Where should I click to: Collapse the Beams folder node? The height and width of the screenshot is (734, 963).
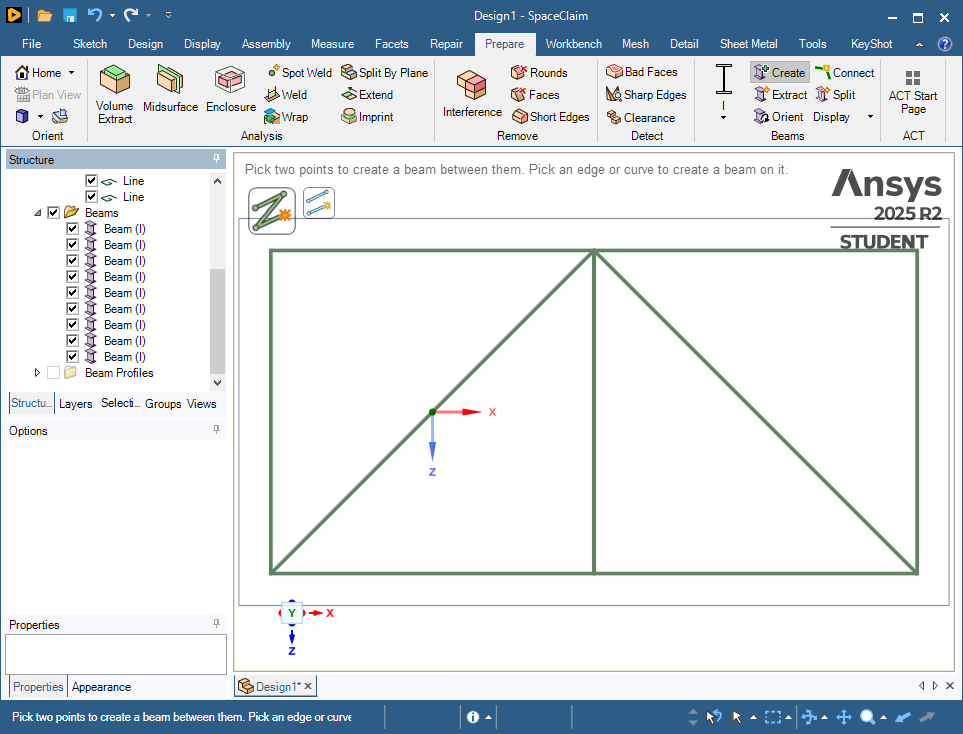(38, 213)
